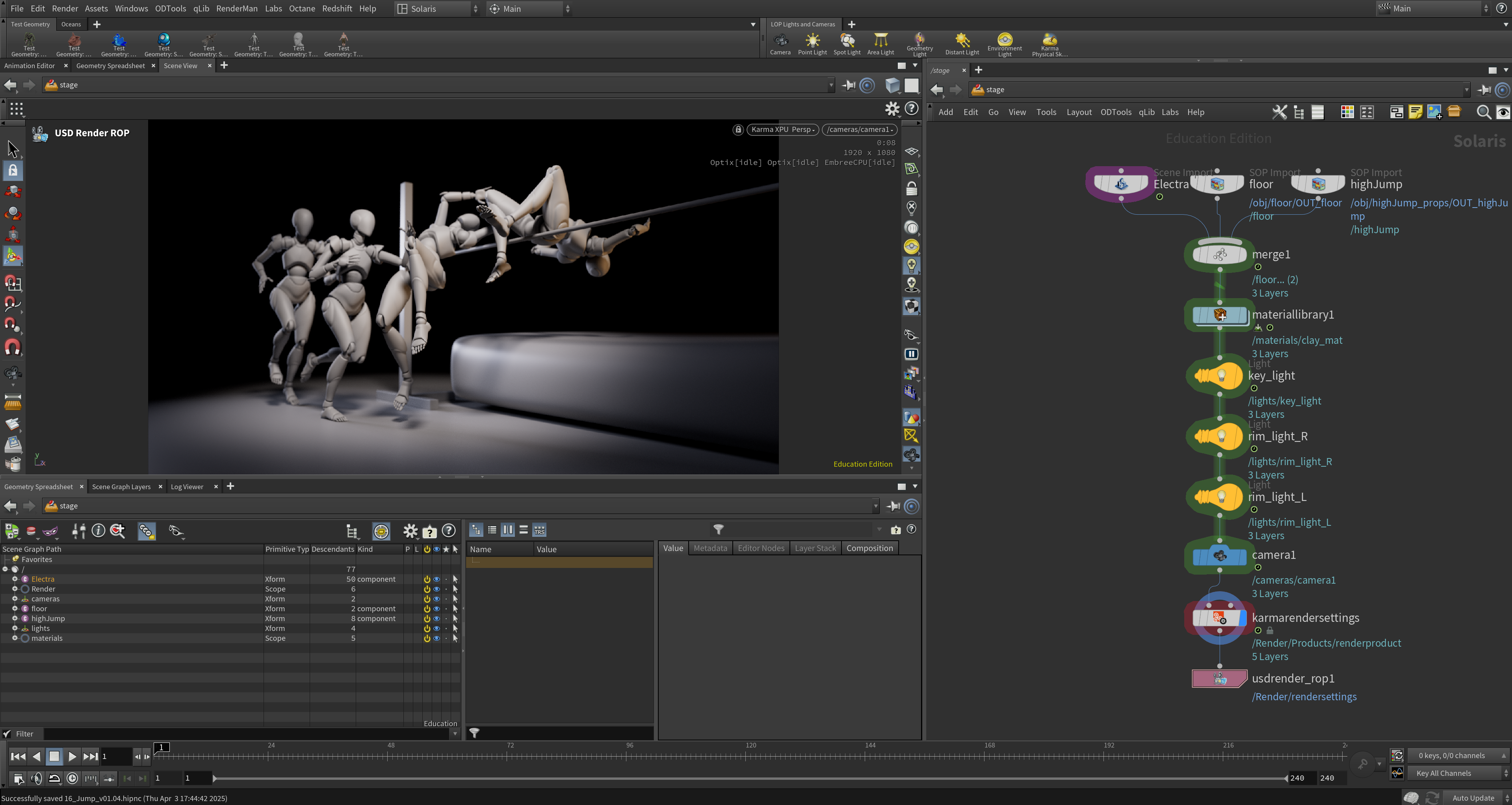Screen dimensions: 1512x805
Task: Add Karma Physical Sky from shelf
Action: point(1049,44)
